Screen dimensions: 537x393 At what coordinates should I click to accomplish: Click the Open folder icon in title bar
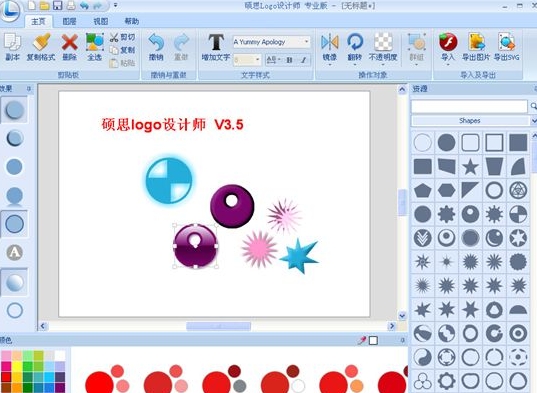[45, 5]
